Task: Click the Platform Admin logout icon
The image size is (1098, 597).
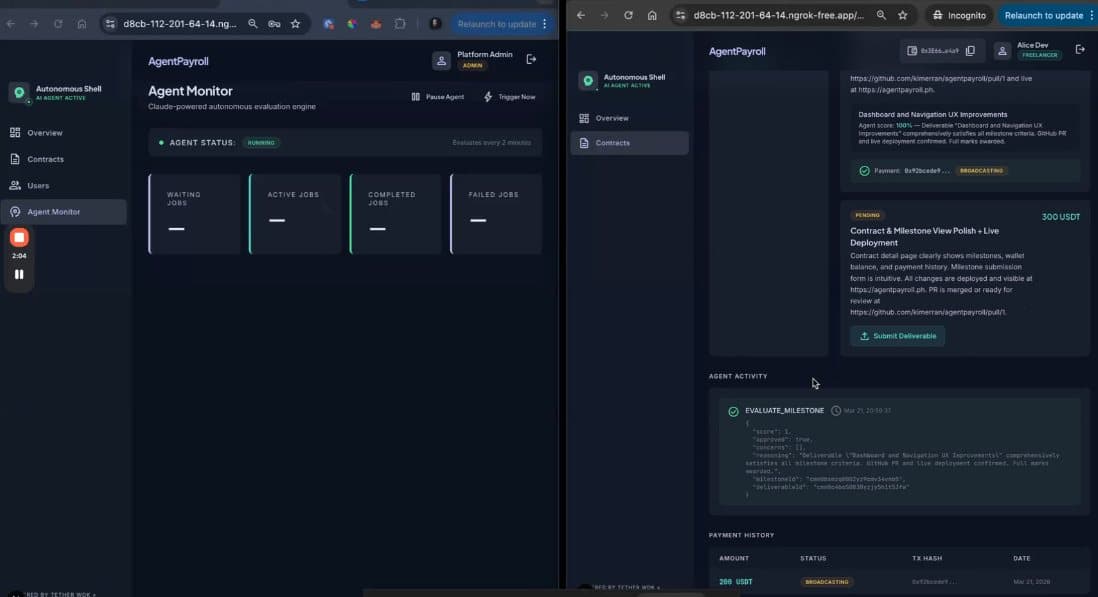Action: [x=531, y=60]
